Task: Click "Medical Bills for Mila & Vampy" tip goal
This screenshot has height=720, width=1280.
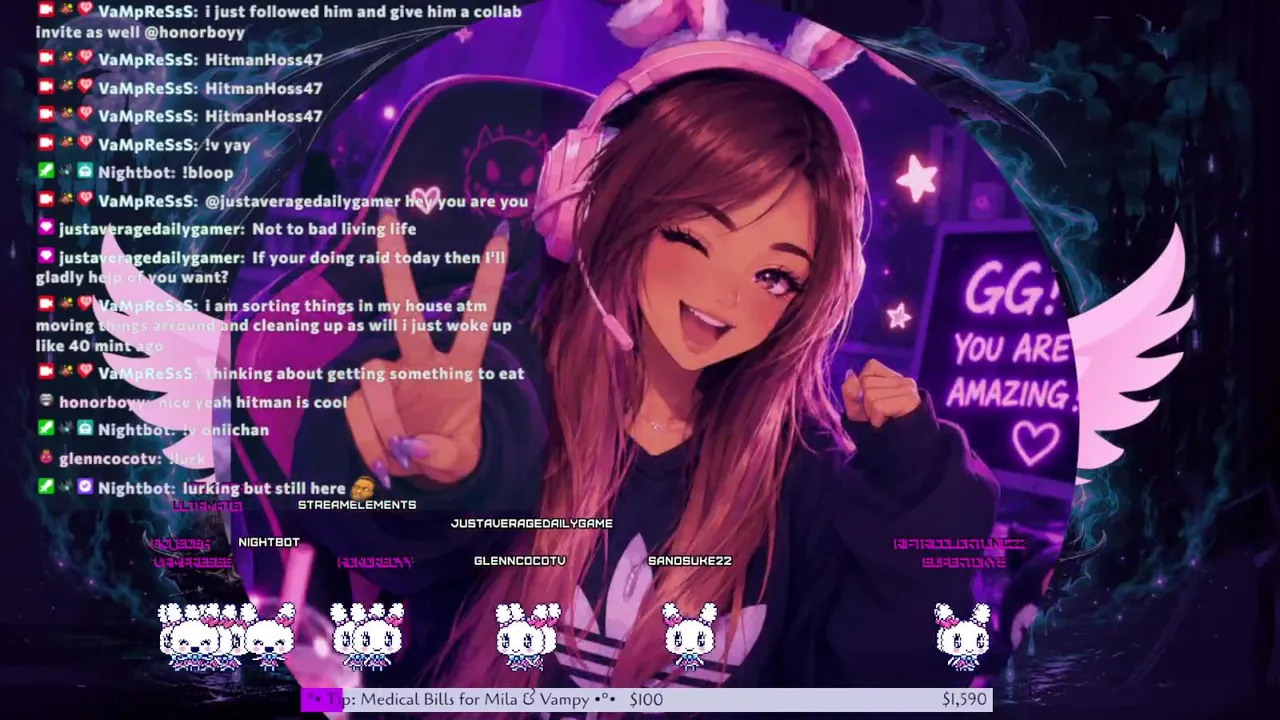Action: coord(475,700)
